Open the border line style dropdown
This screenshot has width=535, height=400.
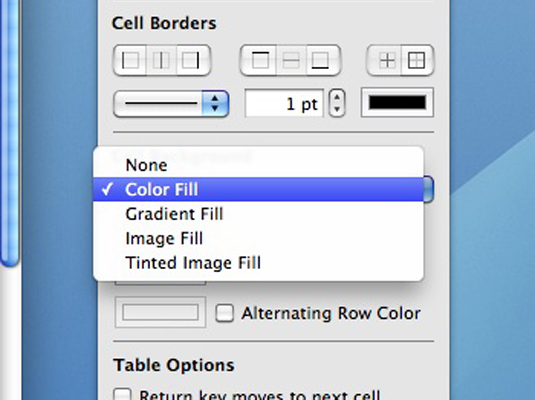tap(171, 103)
